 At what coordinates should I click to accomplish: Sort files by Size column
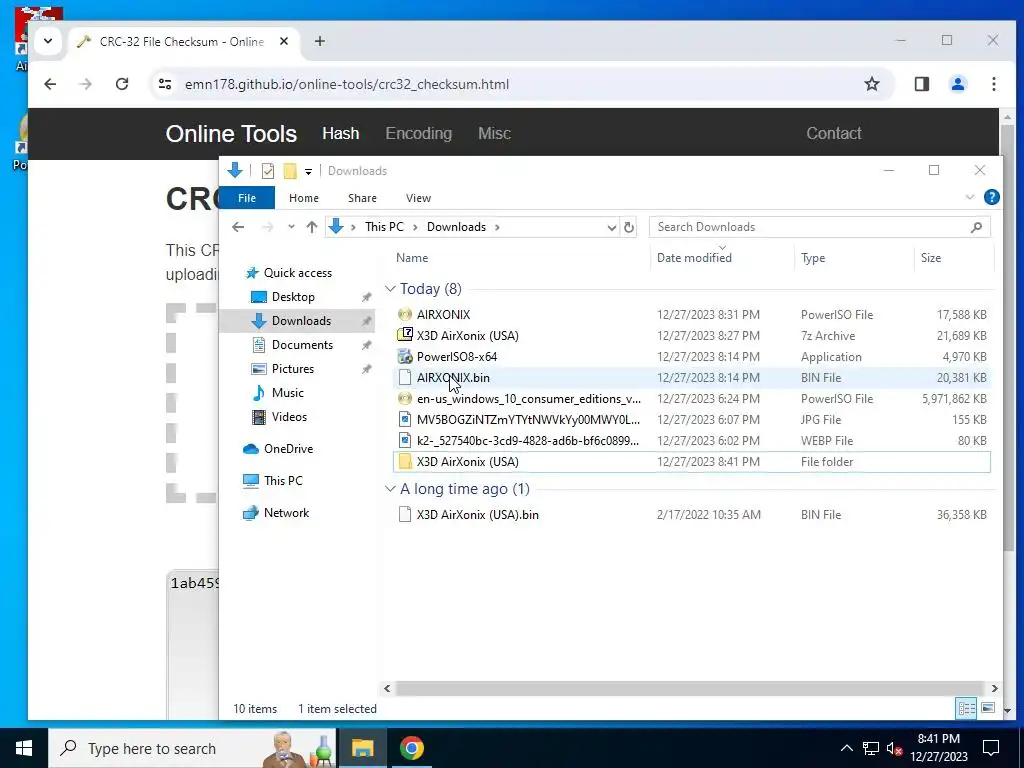pos(931,258)
